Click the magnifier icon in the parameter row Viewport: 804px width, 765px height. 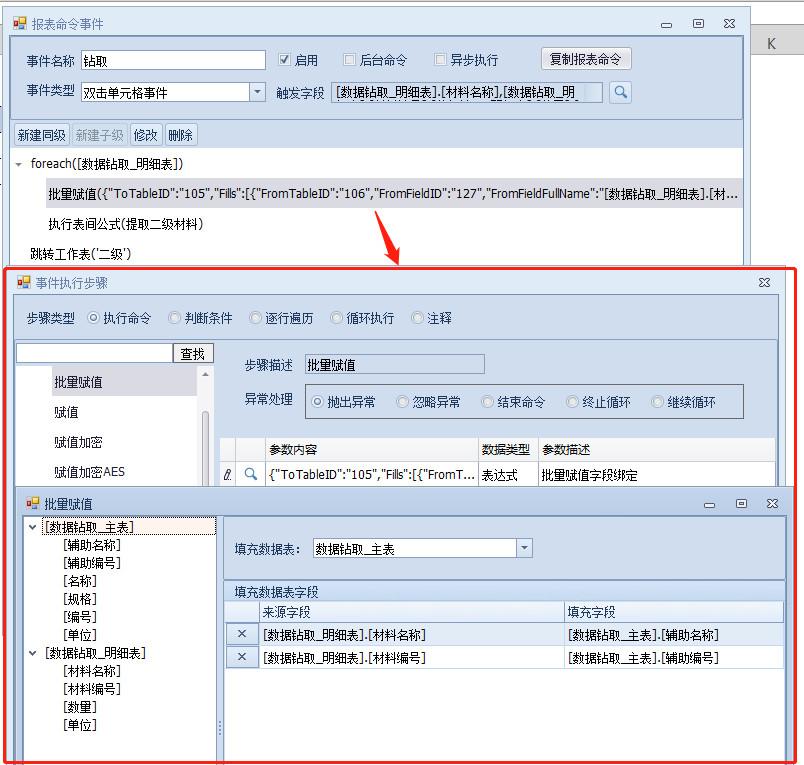251,476
